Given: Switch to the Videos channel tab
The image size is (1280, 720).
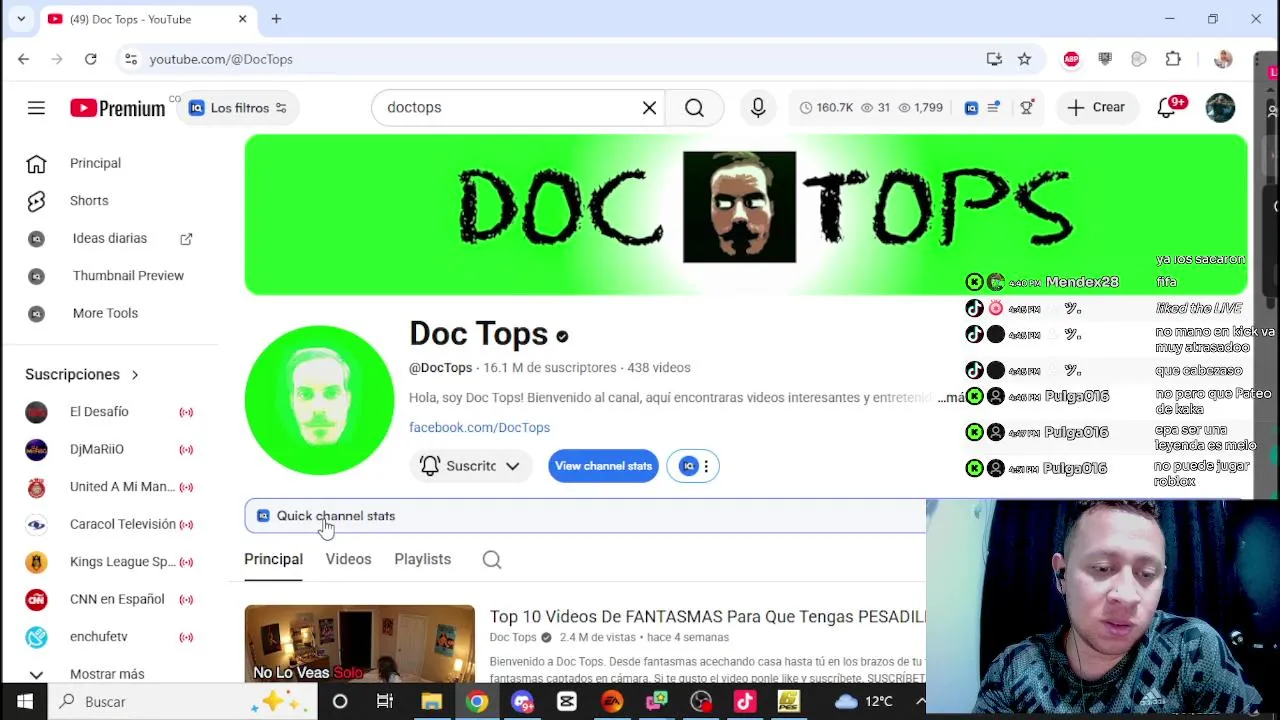Looking at the screenshot, I should tap(348, 559).
